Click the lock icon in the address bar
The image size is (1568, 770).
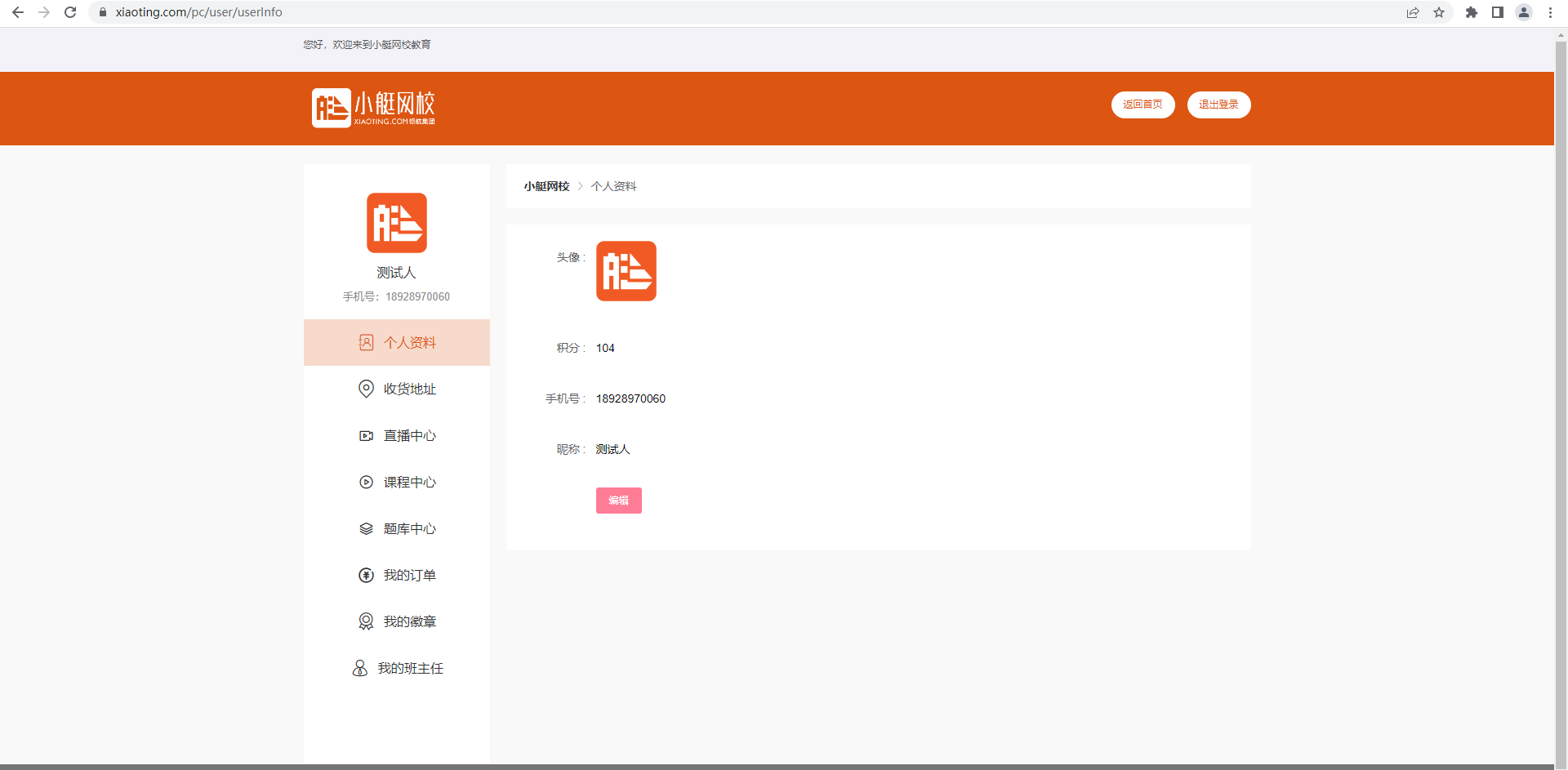click(x=103, y=12)
